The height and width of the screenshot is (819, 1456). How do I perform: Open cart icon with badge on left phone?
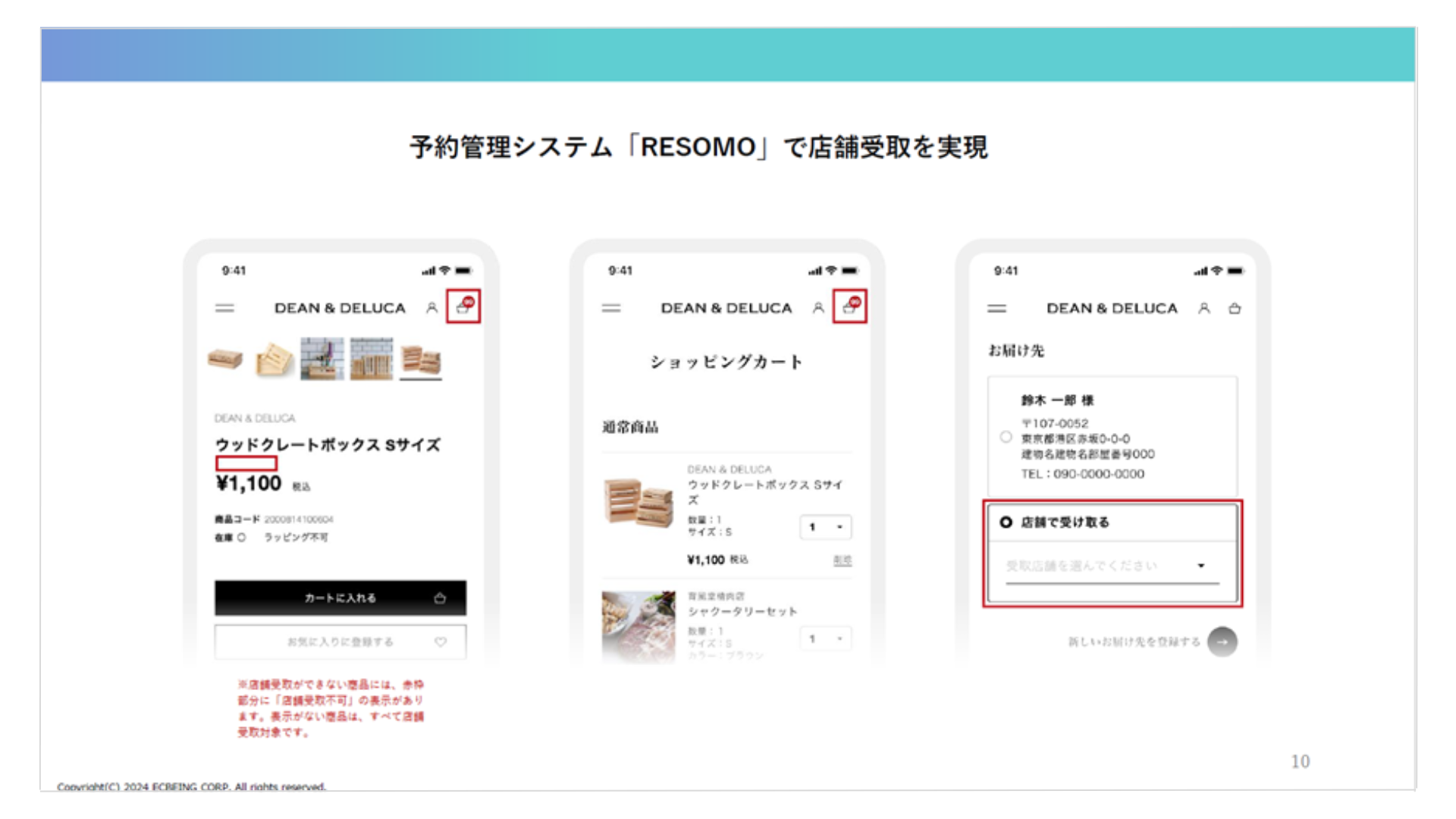click(463, 306)
